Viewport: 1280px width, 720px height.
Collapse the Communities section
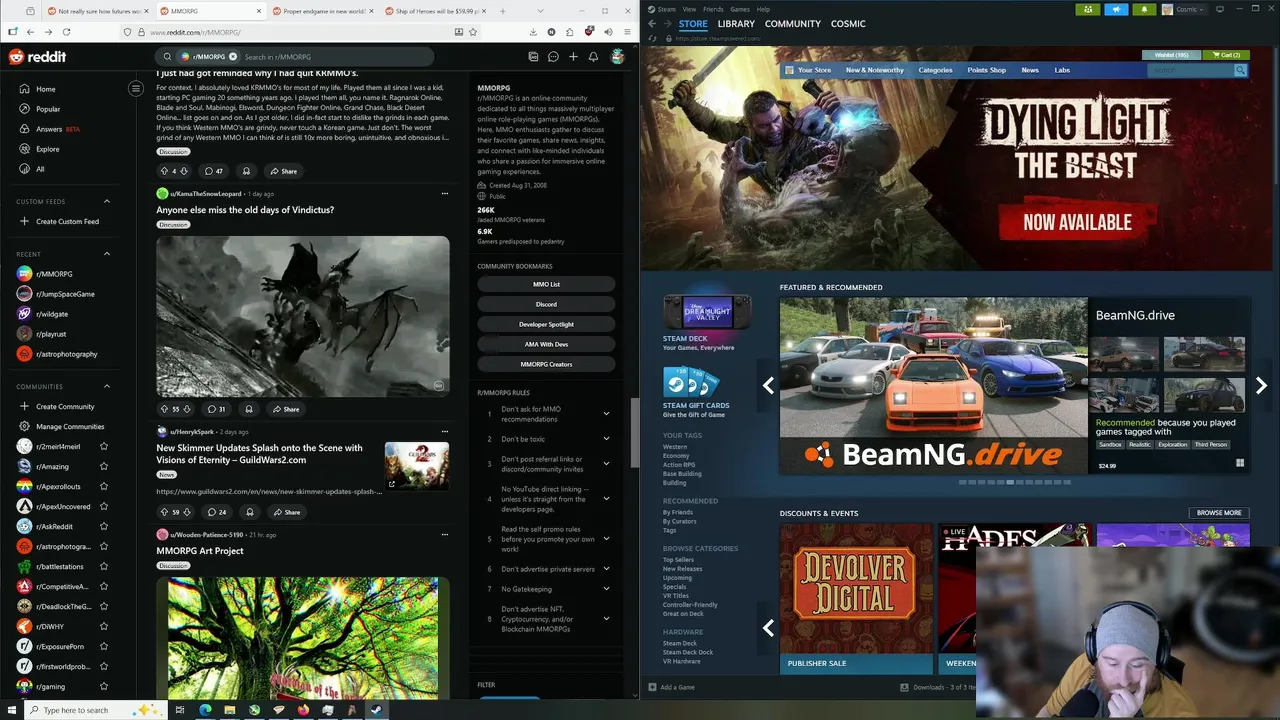click(x=107, y=386)
